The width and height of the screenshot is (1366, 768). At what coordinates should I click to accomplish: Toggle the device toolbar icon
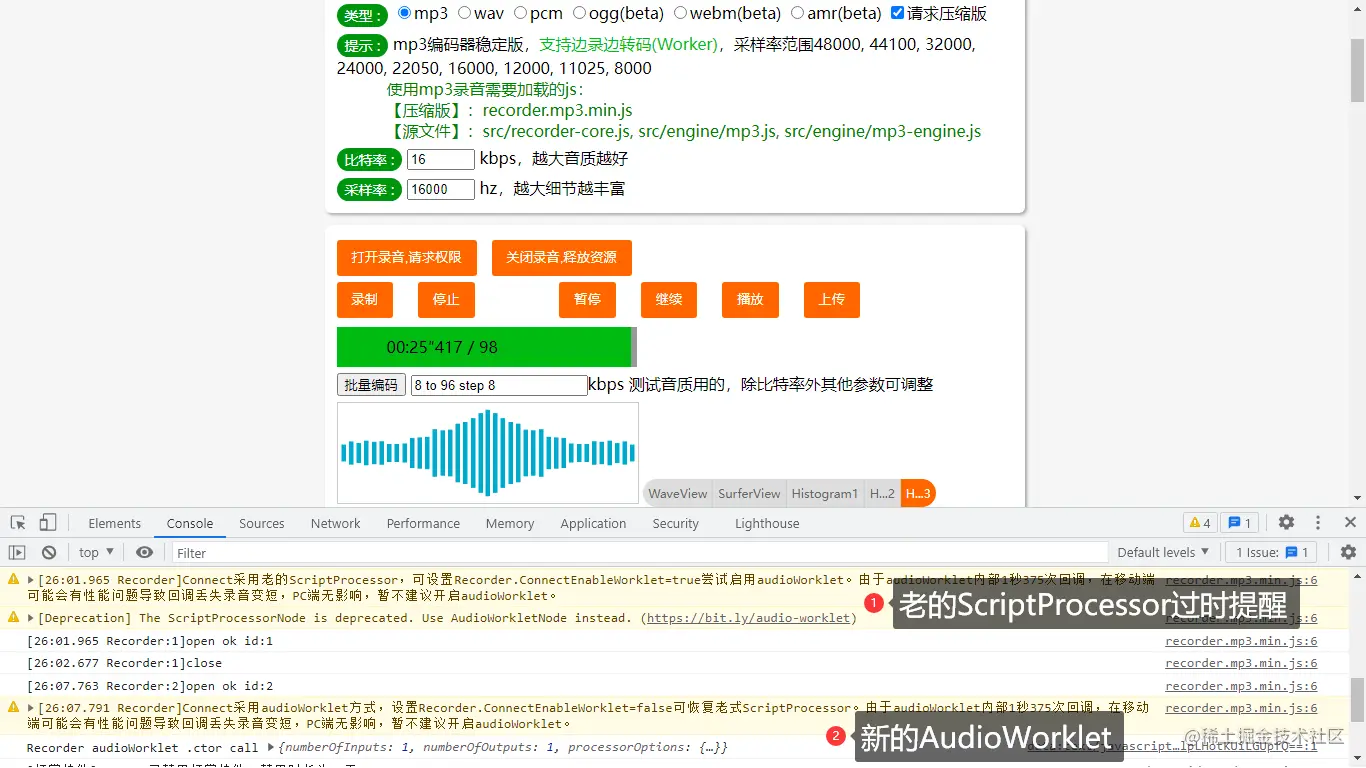(x=48, y=523)
